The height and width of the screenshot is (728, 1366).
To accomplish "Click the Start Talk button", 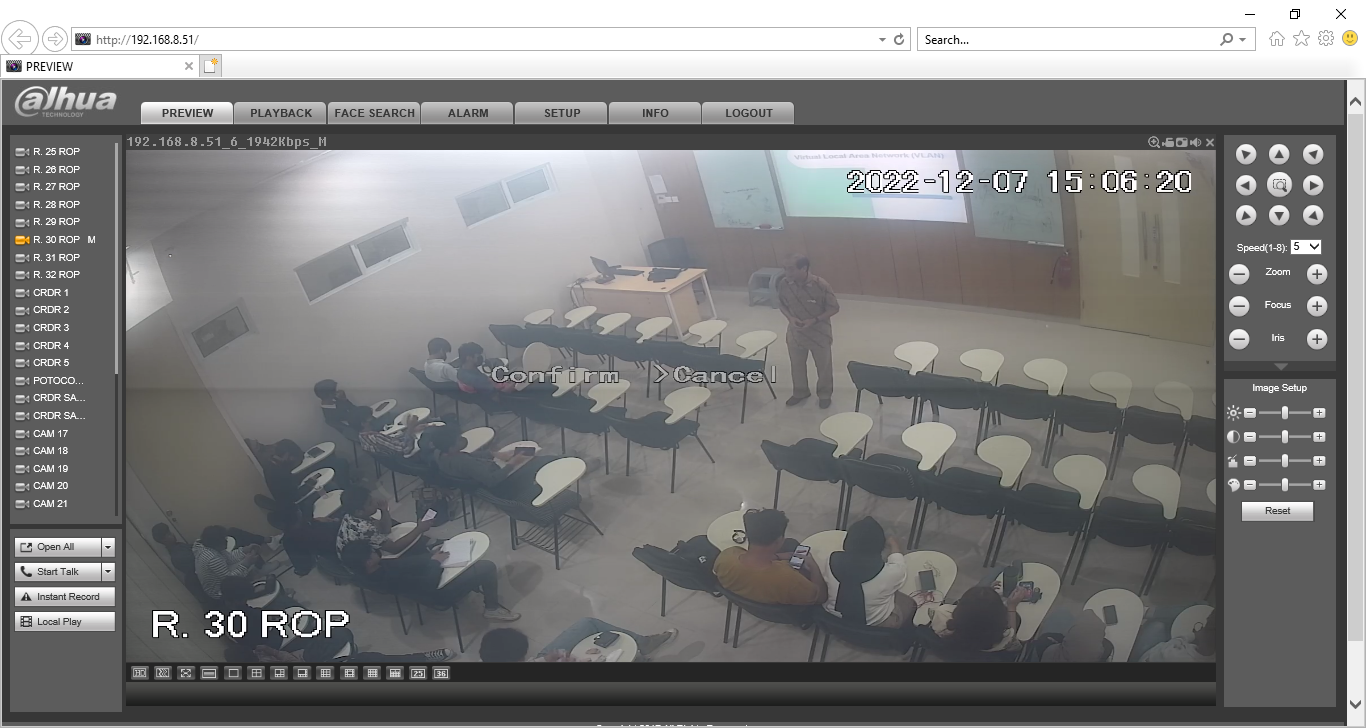I will click(58, 572).
